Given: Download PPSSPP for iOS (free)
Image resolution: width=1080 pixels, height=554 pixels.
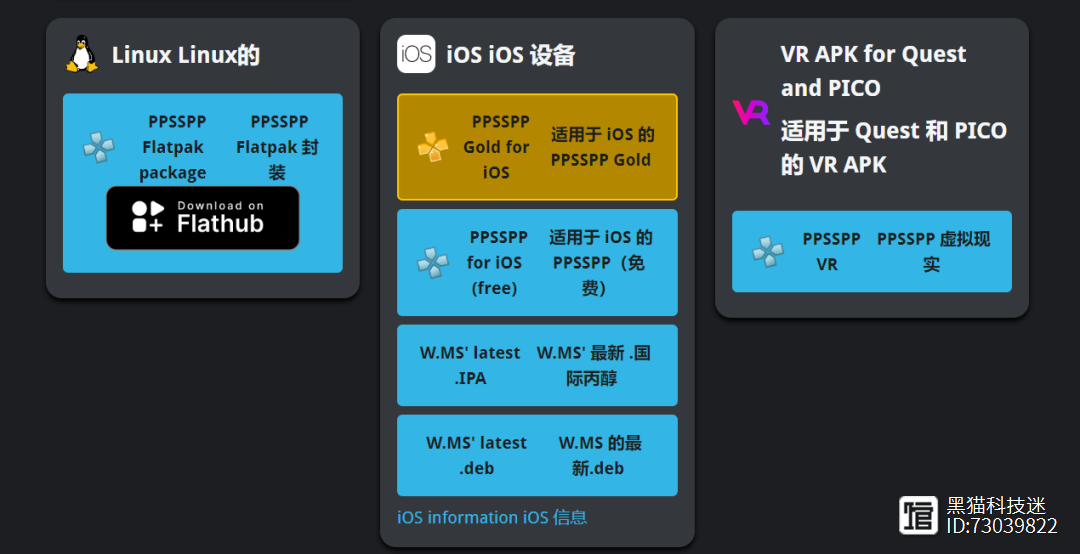Looking at the screenshot, I should tap(537, 263).
